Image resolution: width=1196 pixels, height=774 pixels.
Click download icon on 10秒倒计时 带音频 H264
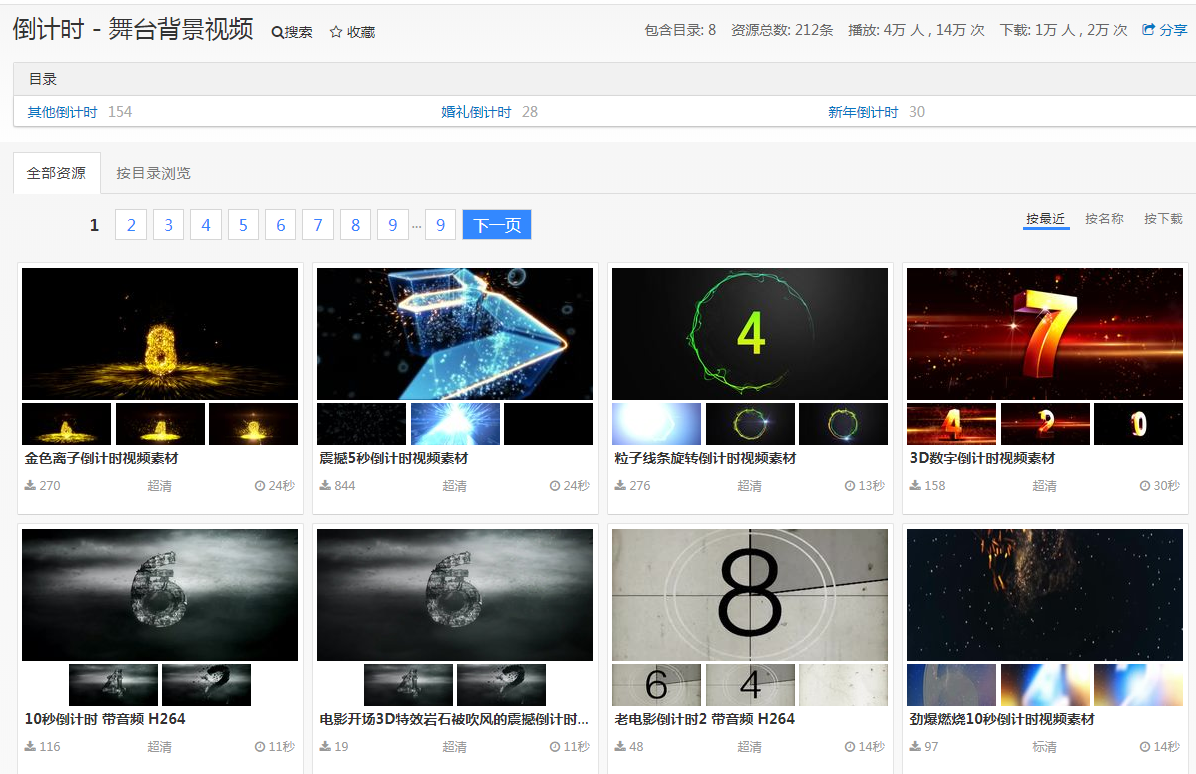pos(31,747)
